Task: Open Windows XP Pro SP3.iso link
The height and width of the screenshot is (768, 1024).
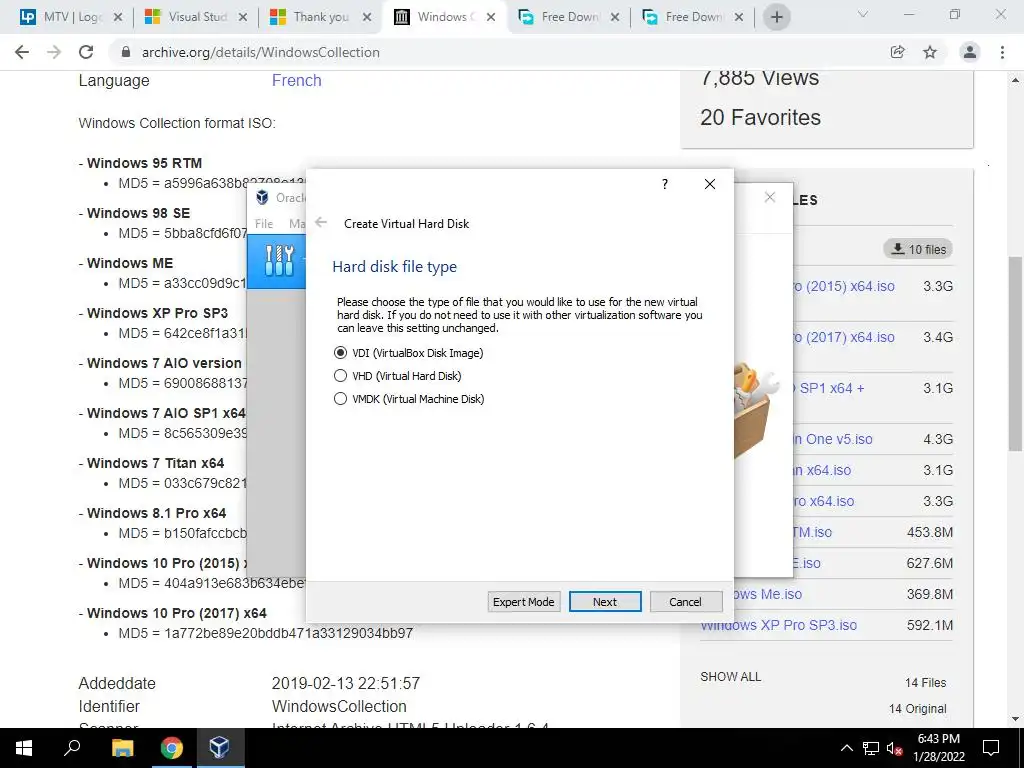Action: (x=778, y=625)
